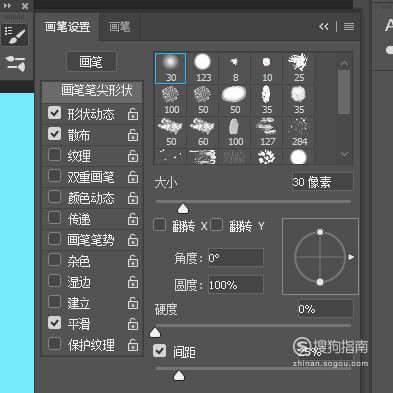The width and height of the screenshot is (393, 393).
Task: Click the 画笔 presets button
Action: point(91,62)
